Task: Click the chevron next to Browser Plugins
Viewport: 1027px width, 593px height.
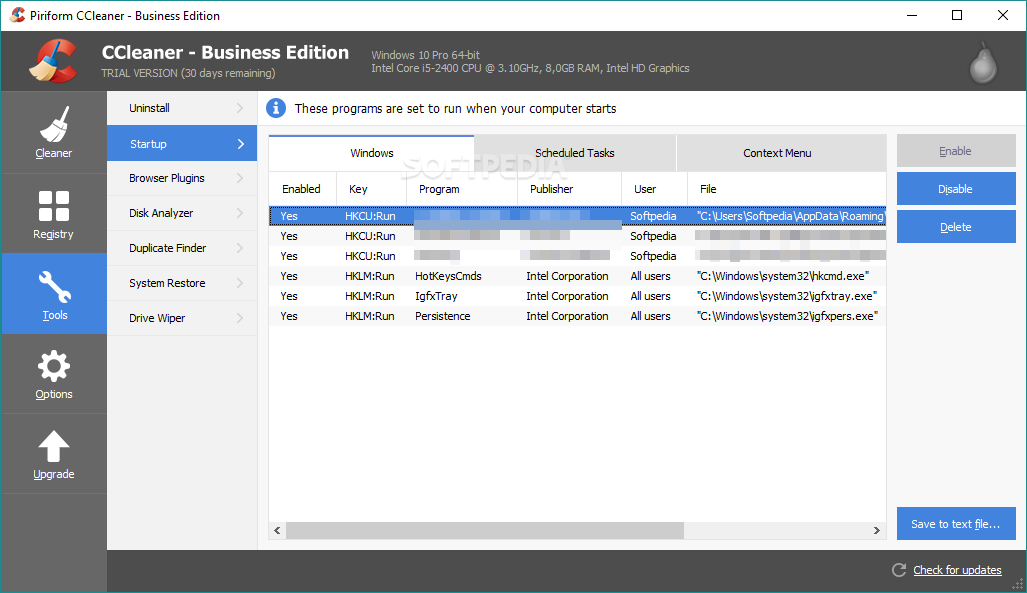Action: [x=240, y=178]
